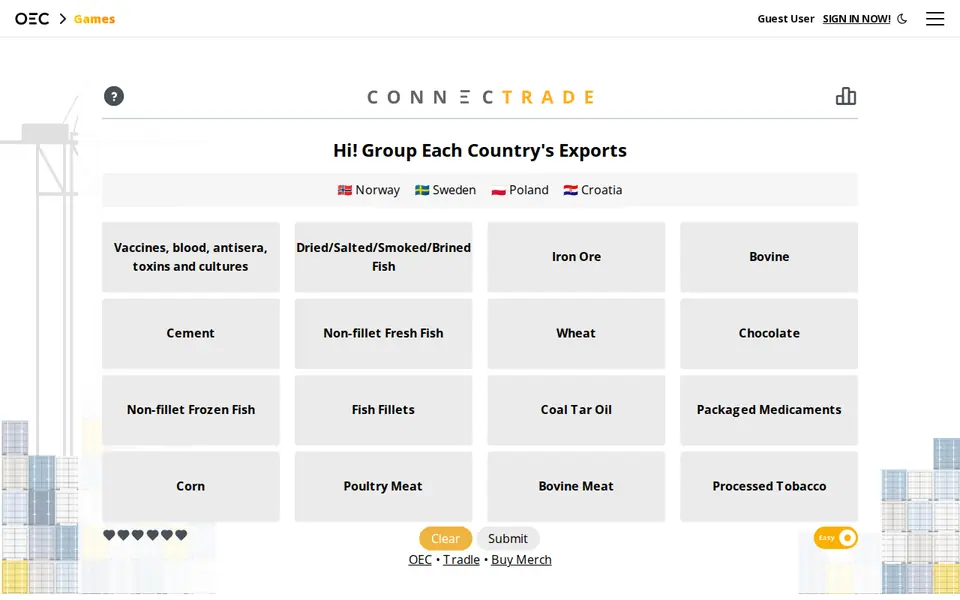Select the Dried/Salted/Smoked/Brined Fish tile

(383, 257)
